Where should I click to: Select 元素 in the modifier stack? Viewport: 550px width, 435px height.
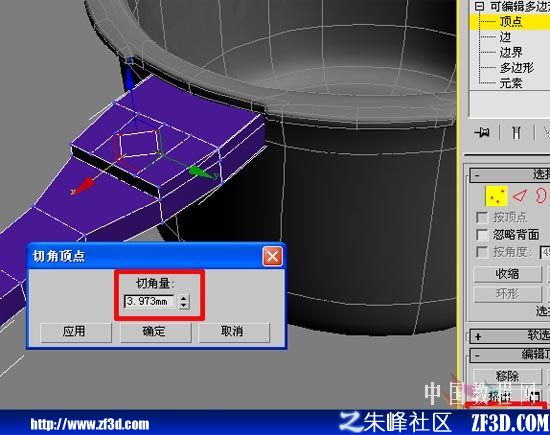tap(511, 83)
